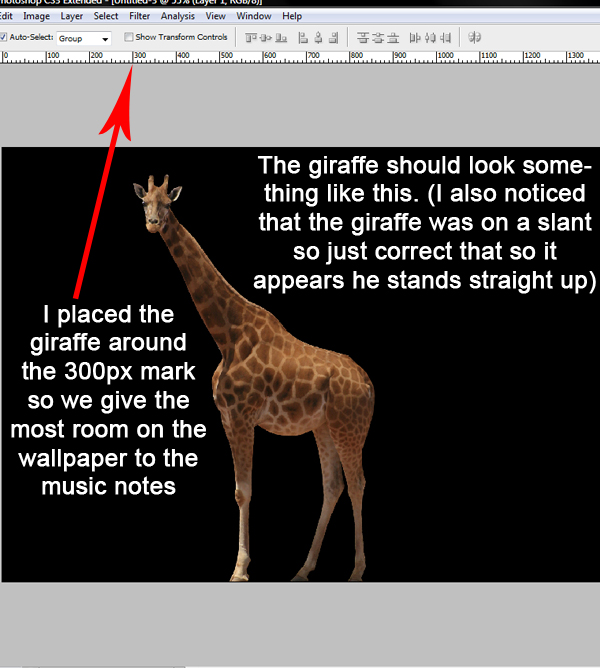Open the Layer menu
This screenshot has width=600, height=668.
(x=72, y=16)
